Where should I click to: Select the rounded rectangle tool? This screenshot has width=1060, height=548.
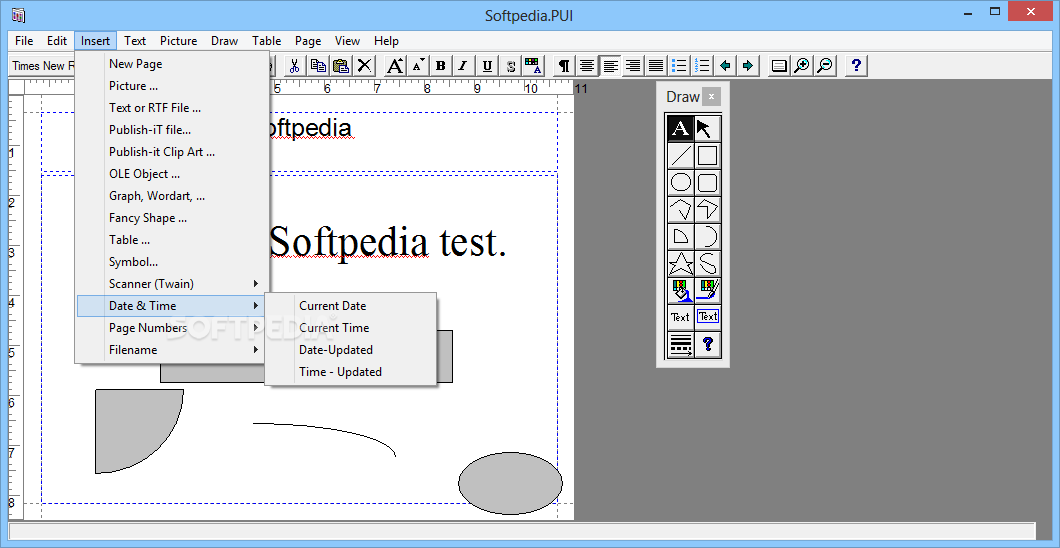707,182
